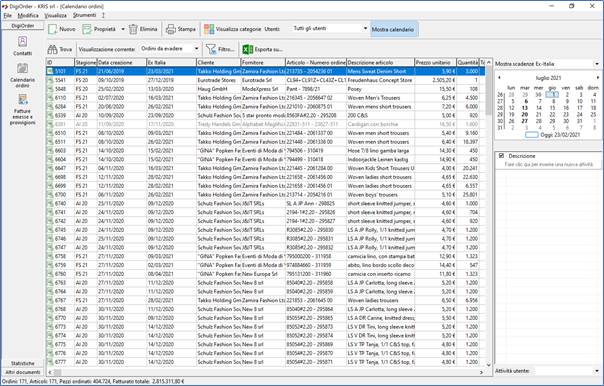Click horizontal scrollbar right arrow
The width and height of the screenshot is (604, 386).
pos(481,372)
